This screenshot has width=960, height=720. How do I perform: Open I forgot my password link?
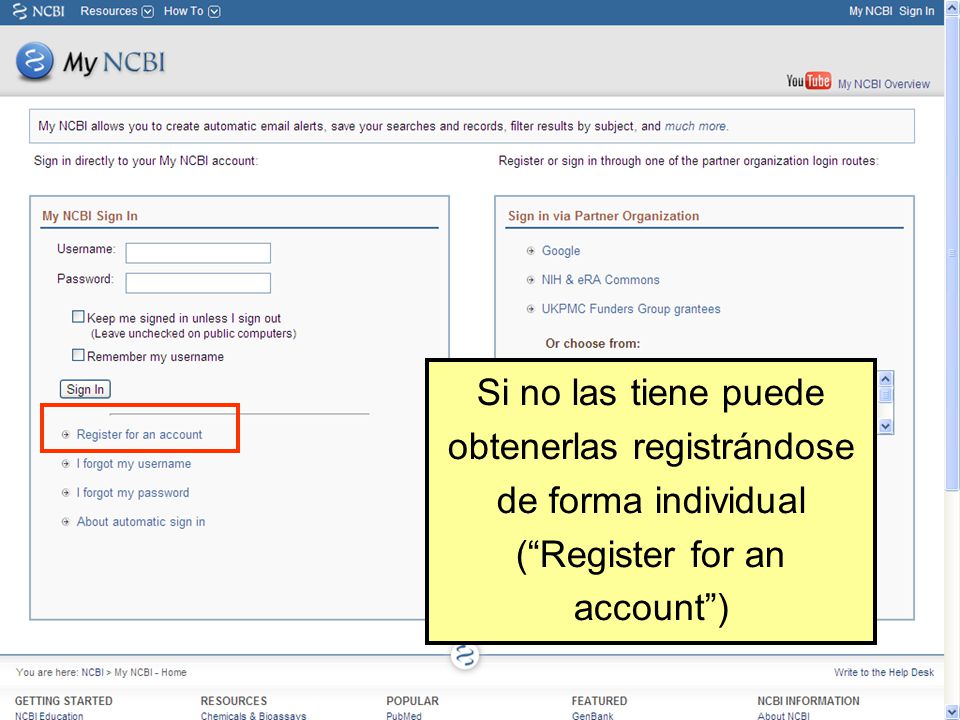[133, 493]
